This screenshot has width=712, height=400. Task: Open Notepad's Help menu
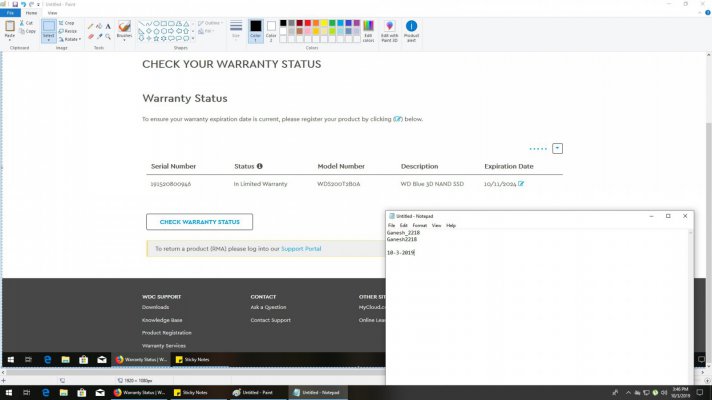451,226
